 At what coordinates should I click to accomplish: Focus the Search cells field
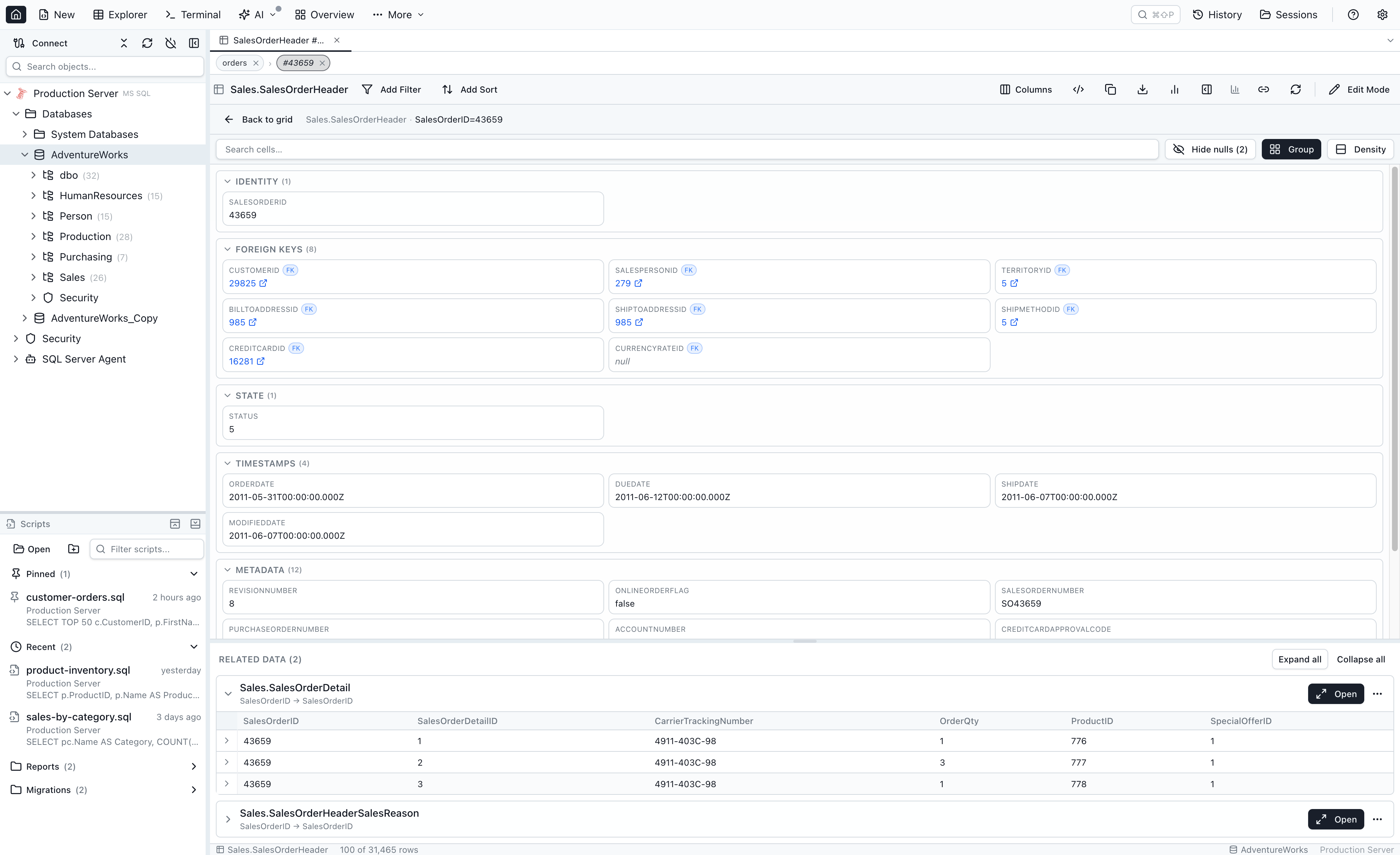[x=687, y=149]
